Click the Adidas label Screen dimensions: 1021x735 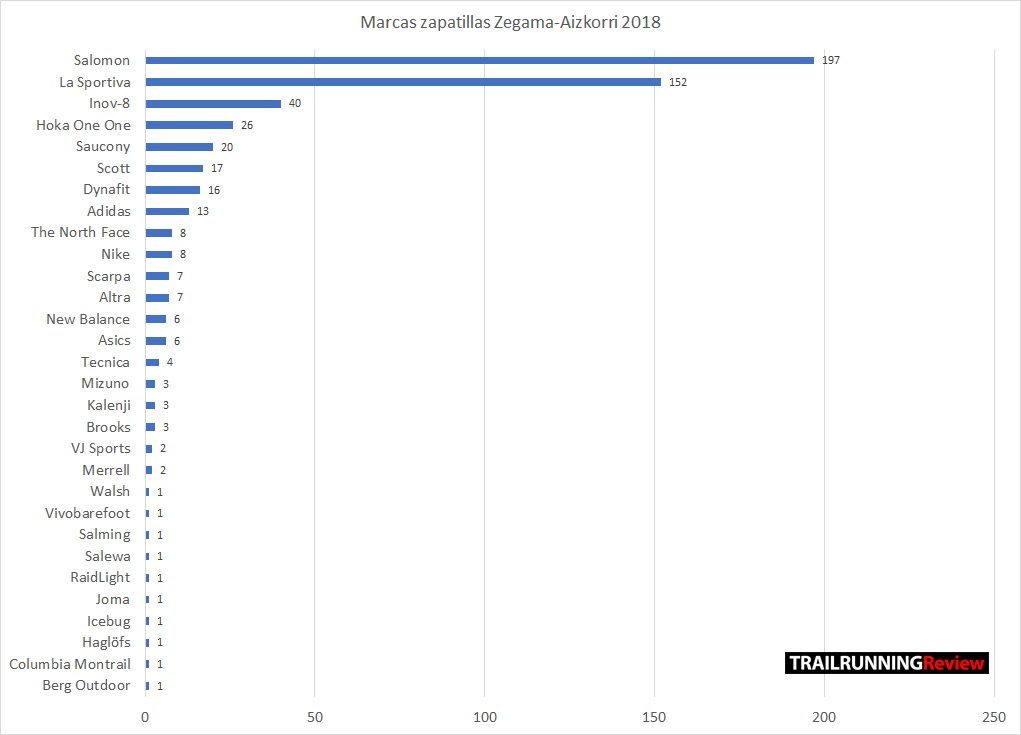[109, 211]
